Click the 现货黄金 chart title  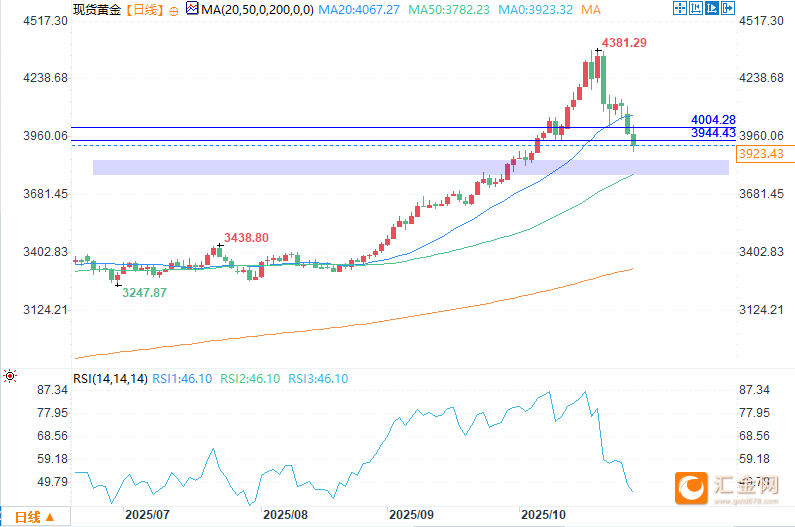click(97, 10)
